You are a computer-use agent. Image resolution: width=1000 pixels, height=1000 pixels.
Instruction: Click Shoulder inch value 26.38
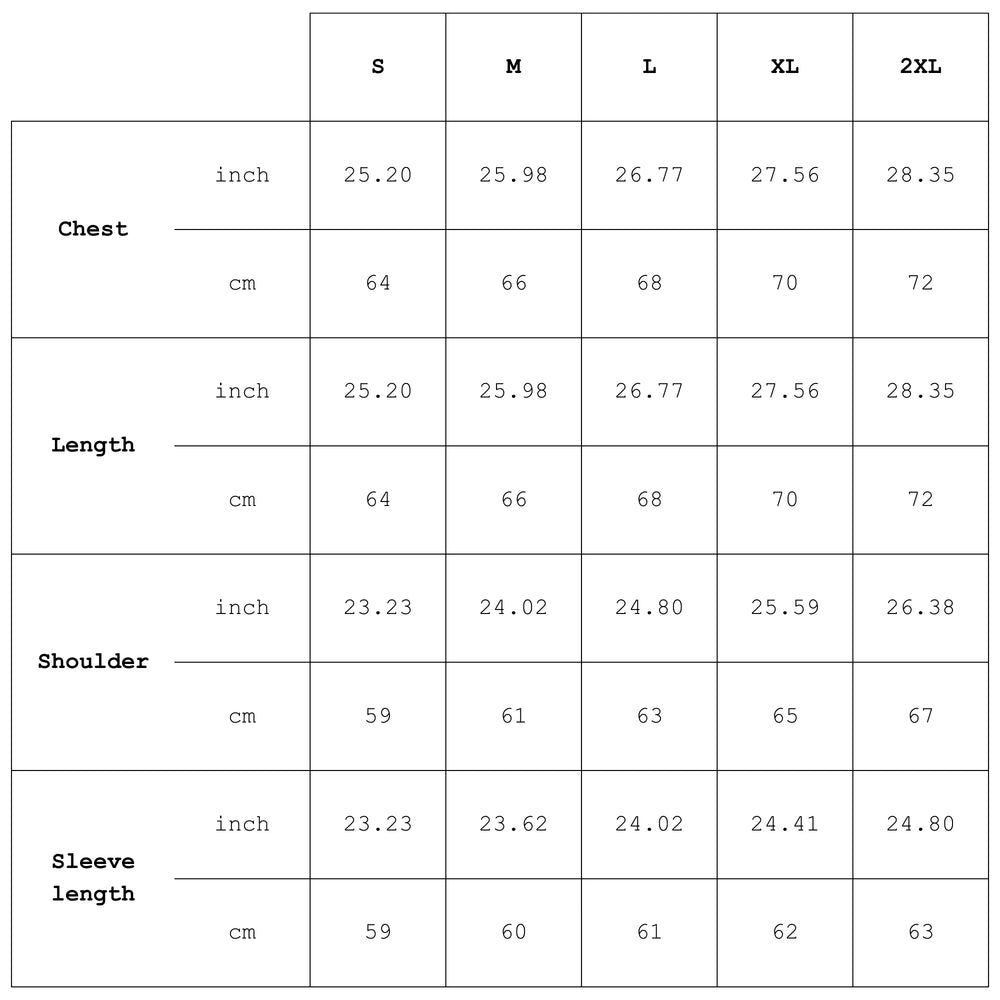pos(920,607)
